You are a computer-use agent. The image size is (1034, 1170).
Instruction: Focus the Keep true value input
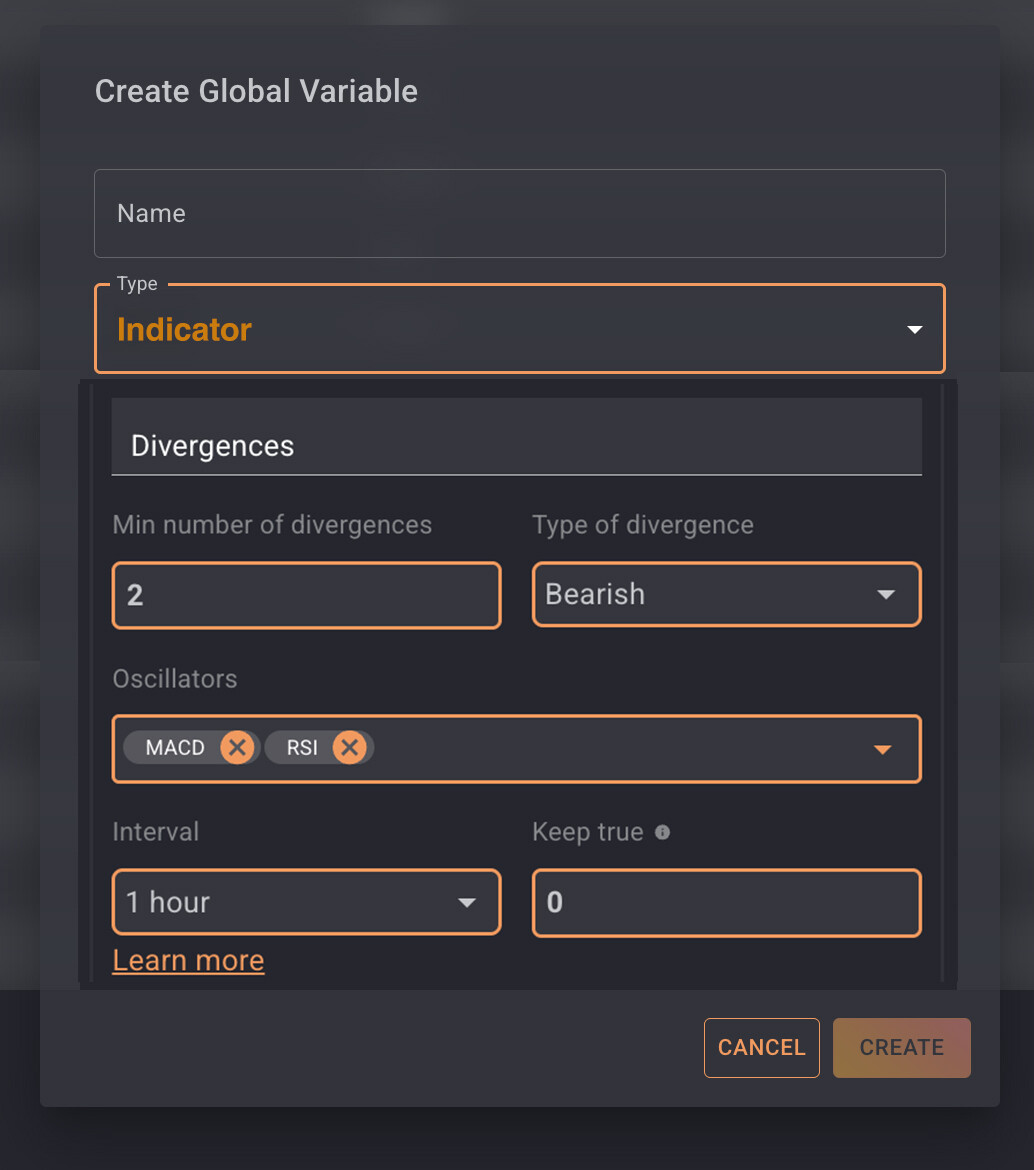726,903
